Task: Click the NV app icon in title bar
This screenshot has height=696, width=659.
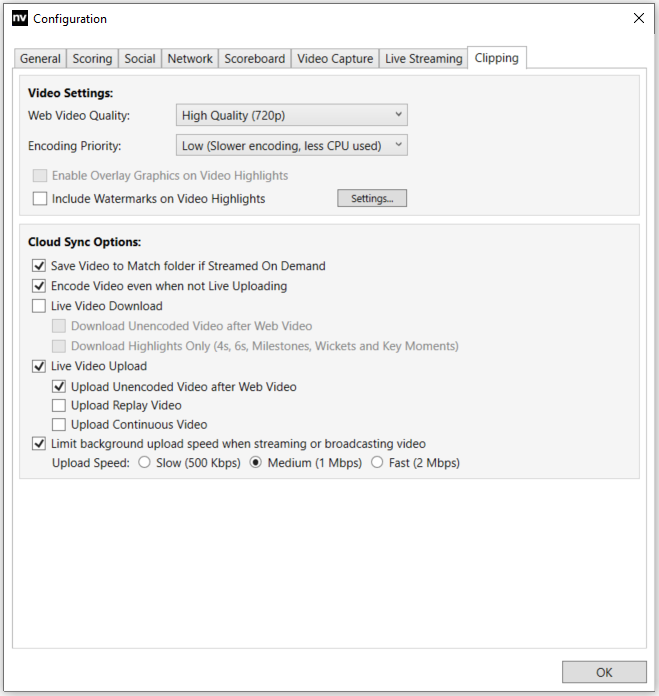Action: coord(20,18)
